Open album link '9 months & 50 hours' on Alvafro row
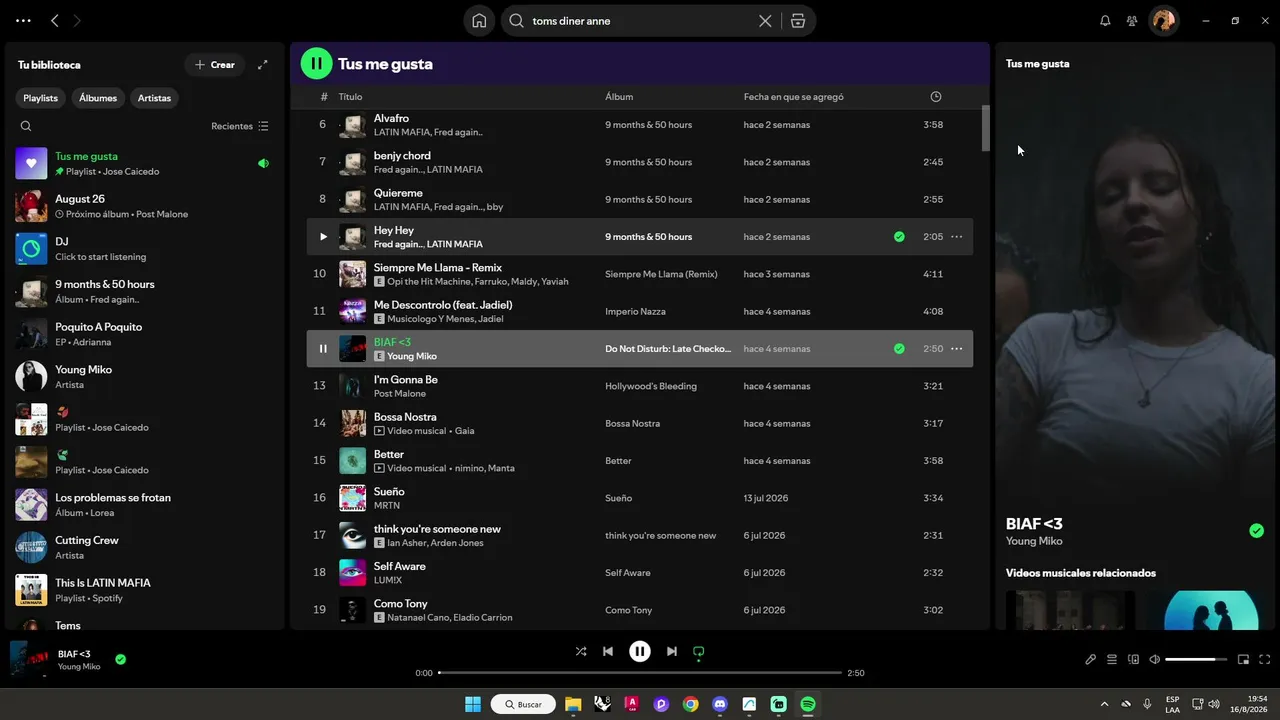 648,125
